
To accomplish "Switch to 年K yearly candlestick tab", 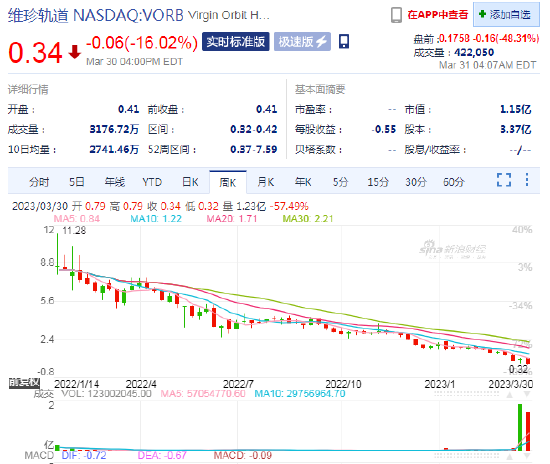I will pos(303,182).
